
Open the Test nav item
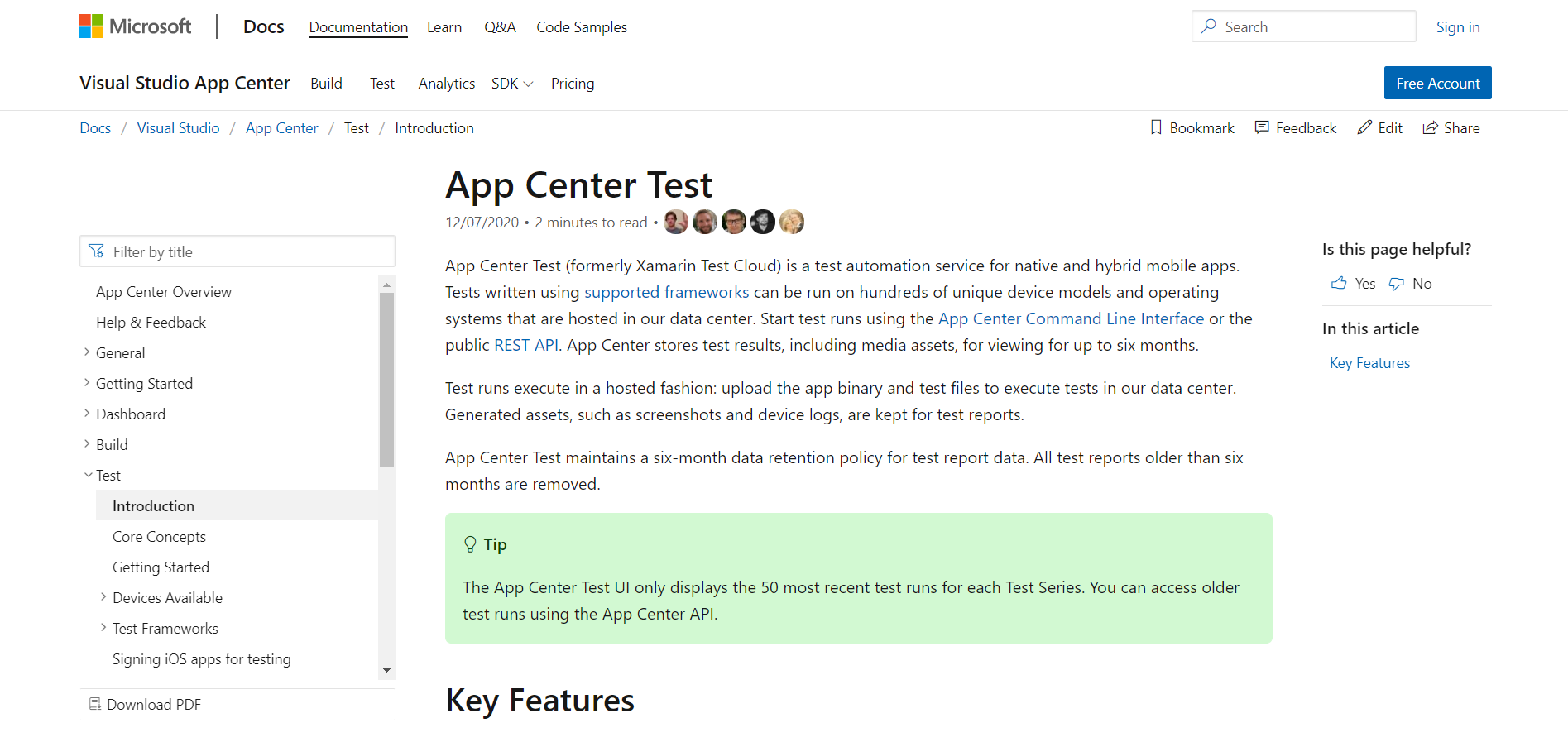(x=382, y=84)
